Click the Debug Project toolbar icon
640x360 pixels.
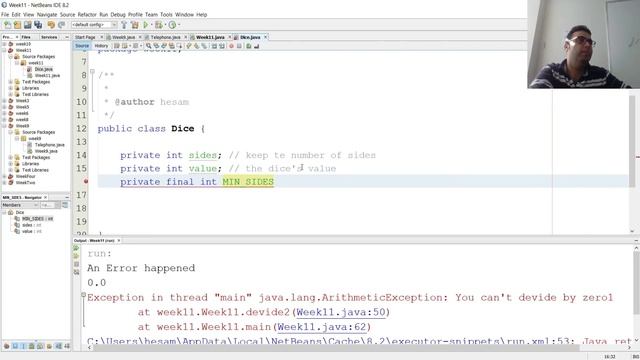[158, 25]
